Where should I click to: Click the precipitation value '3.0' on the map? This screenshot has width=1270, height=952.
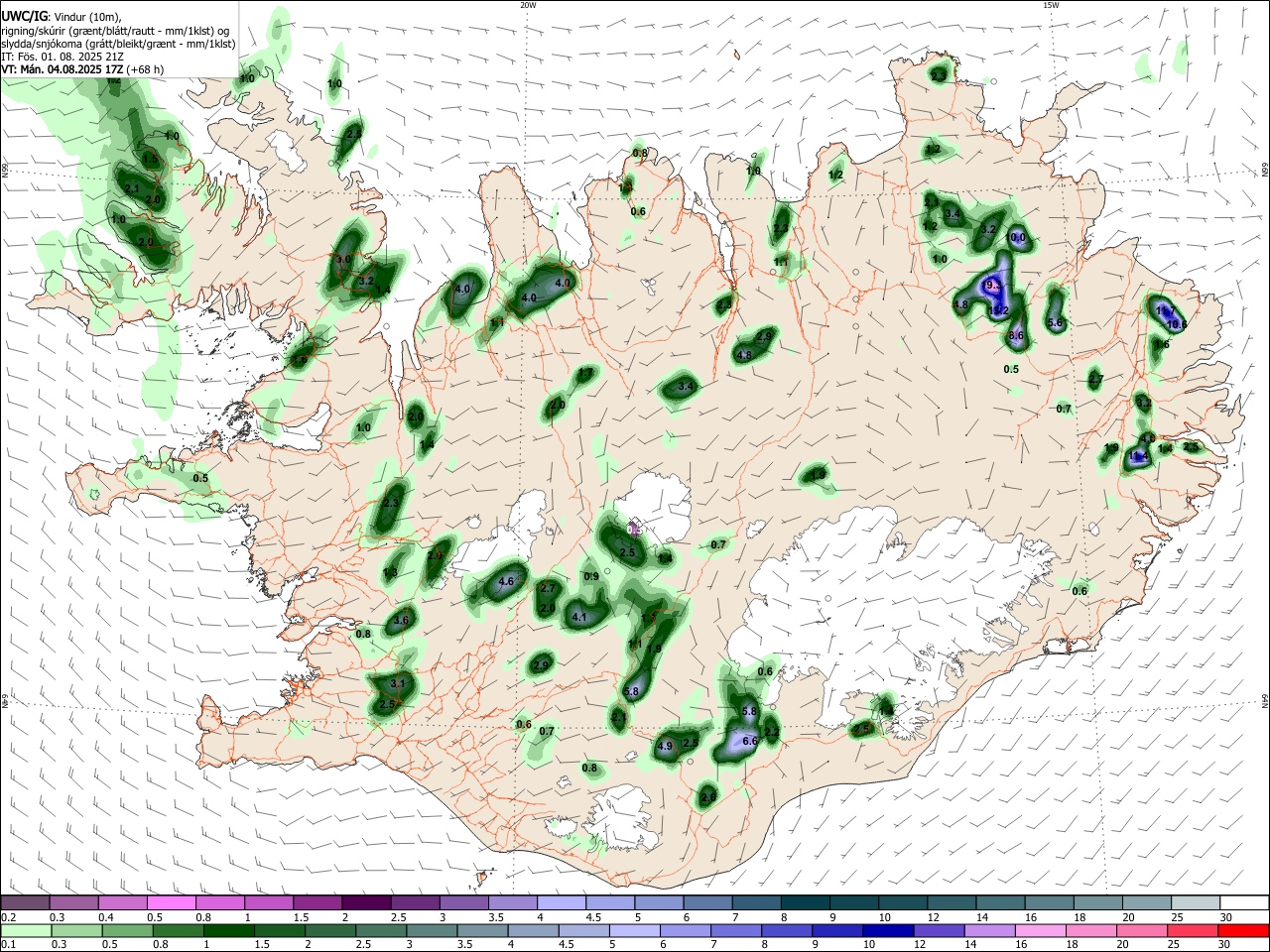[344, 259]
